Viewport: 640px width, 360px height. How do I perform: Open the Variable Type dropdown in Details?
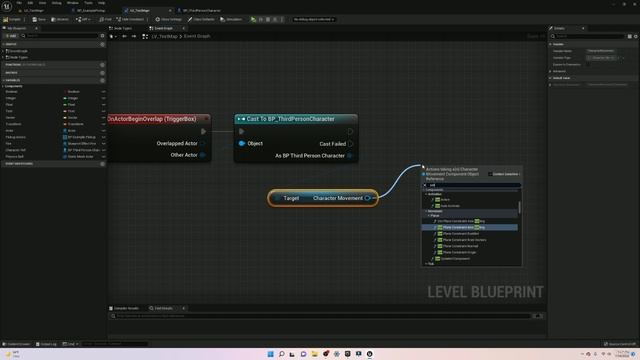(x=602, y=58)
